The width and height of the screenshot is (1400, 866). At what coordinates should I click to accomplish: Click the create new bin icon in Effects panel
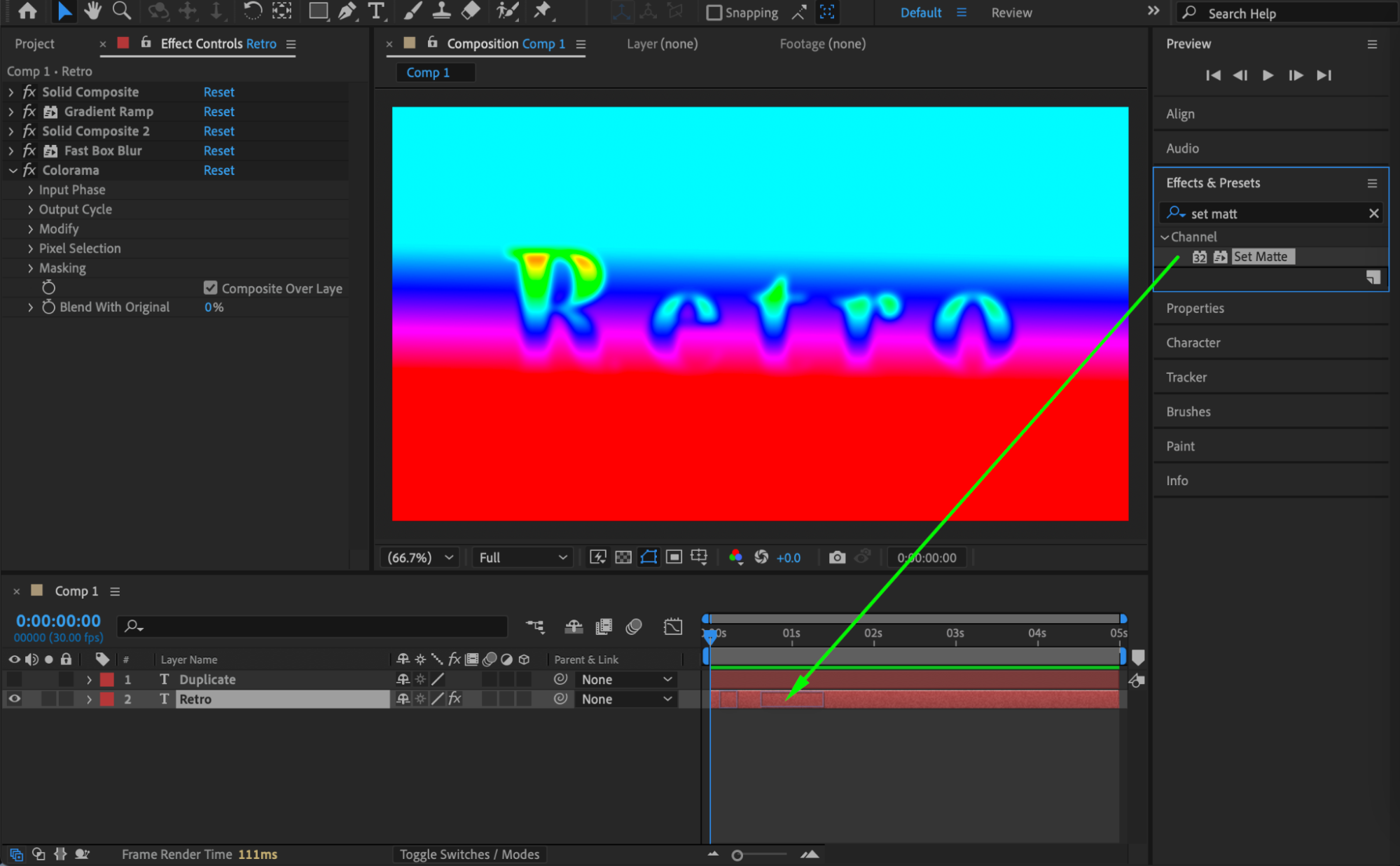click(1373, 278)
